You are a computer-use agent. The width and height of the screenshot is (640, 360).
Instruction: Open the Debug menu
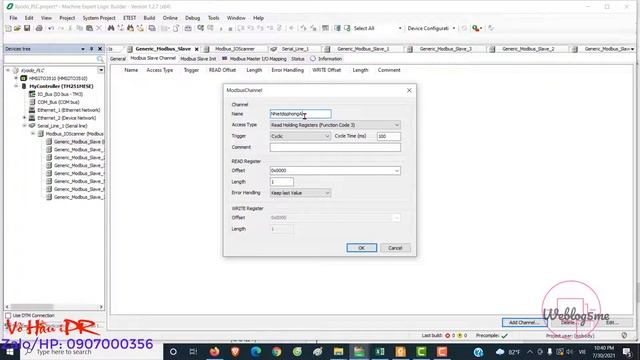(193, 18)
